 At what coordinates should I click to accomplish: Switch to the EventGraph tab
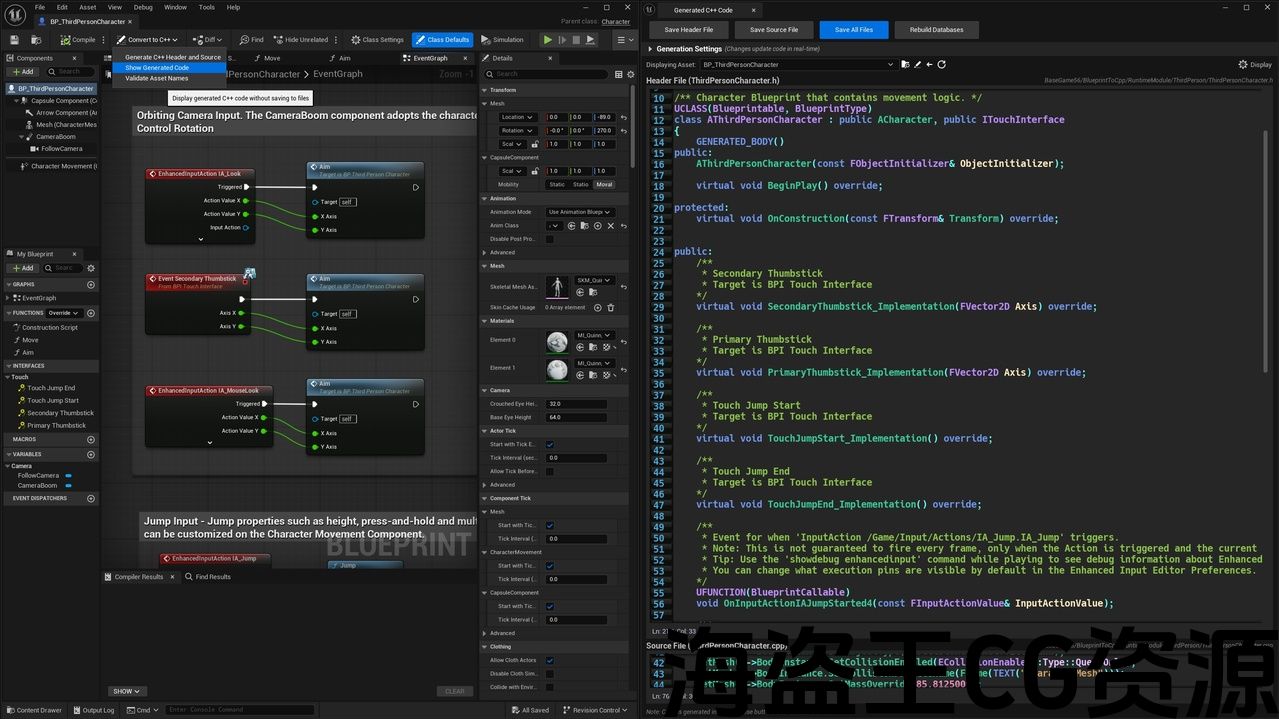pyautogui.click(x=430, y=58)
